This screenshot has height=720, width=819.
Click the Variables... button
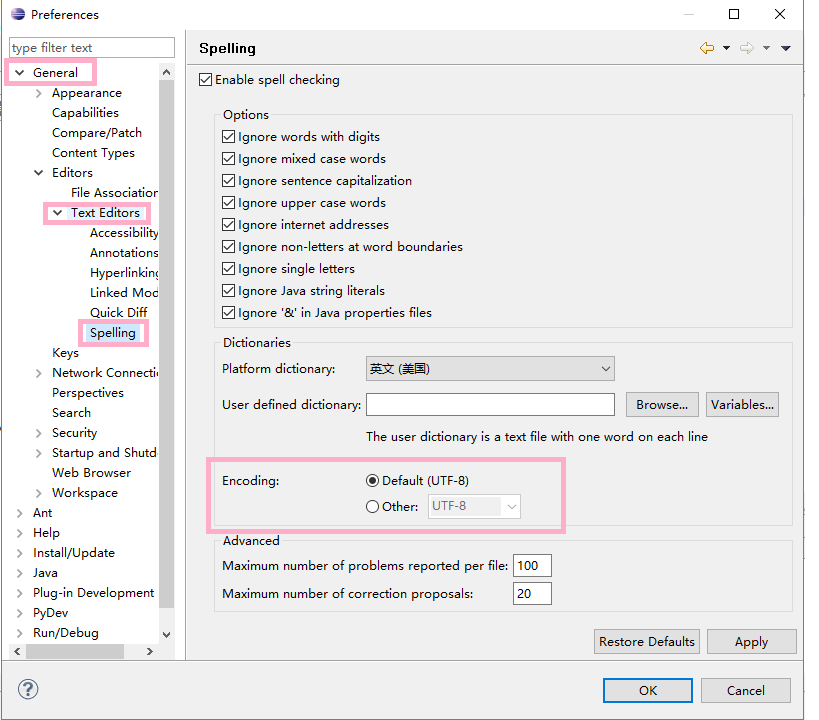click(742, 404)
